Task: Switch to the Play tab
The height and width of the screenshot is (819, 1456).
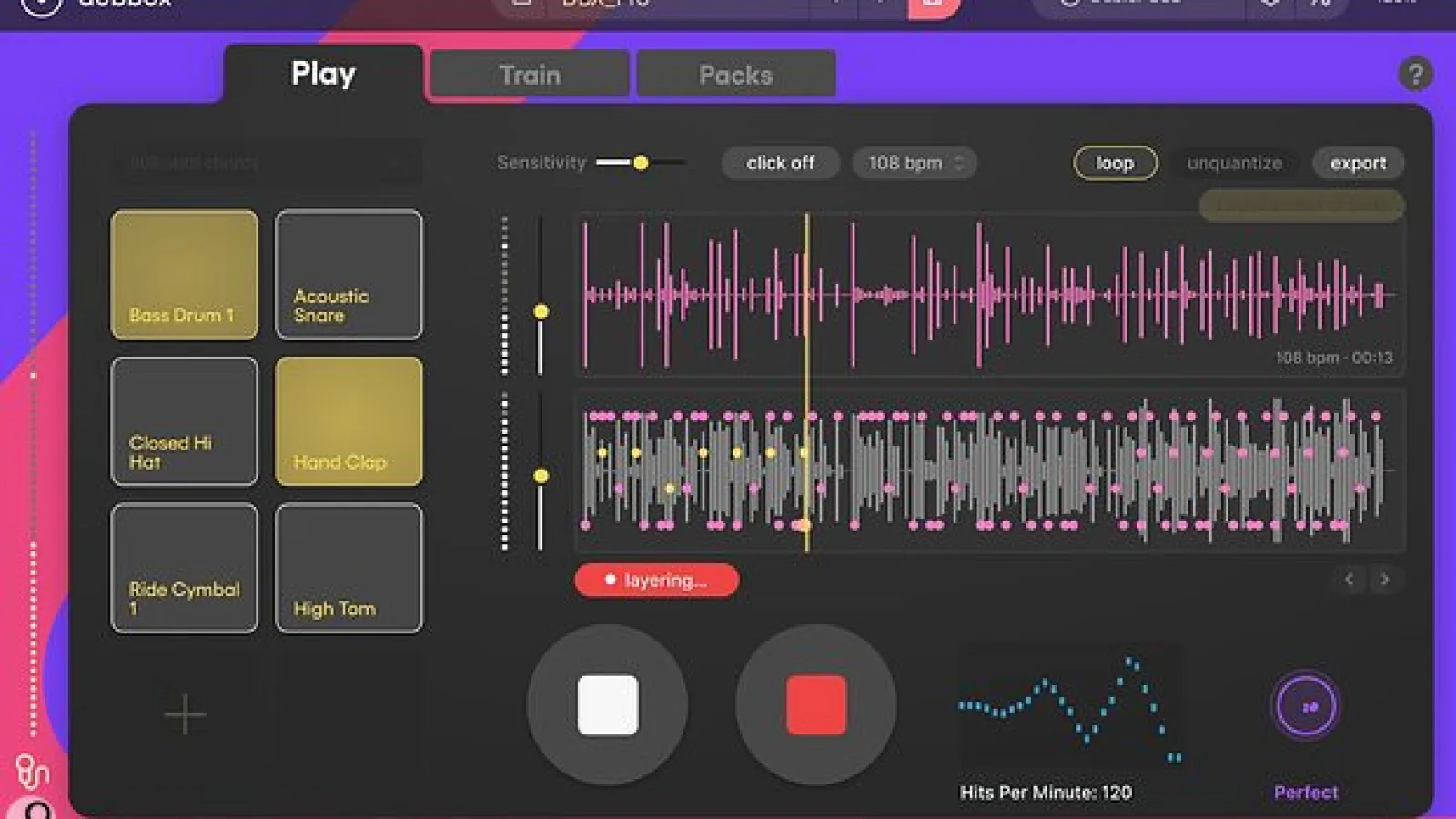Action: coord(323,74)
